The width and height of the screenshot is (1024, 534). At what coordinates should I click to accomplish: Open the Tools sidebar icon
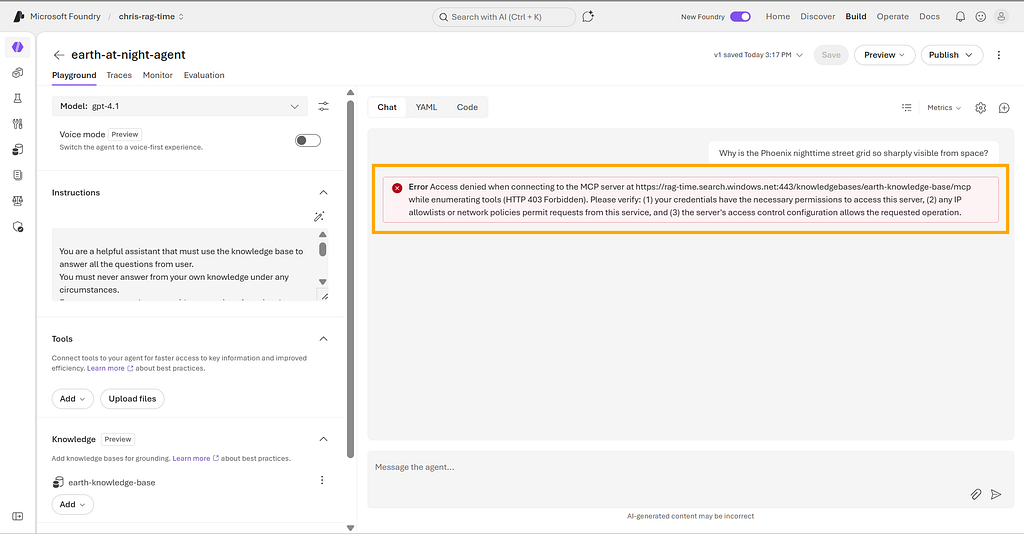click(18, 123)
